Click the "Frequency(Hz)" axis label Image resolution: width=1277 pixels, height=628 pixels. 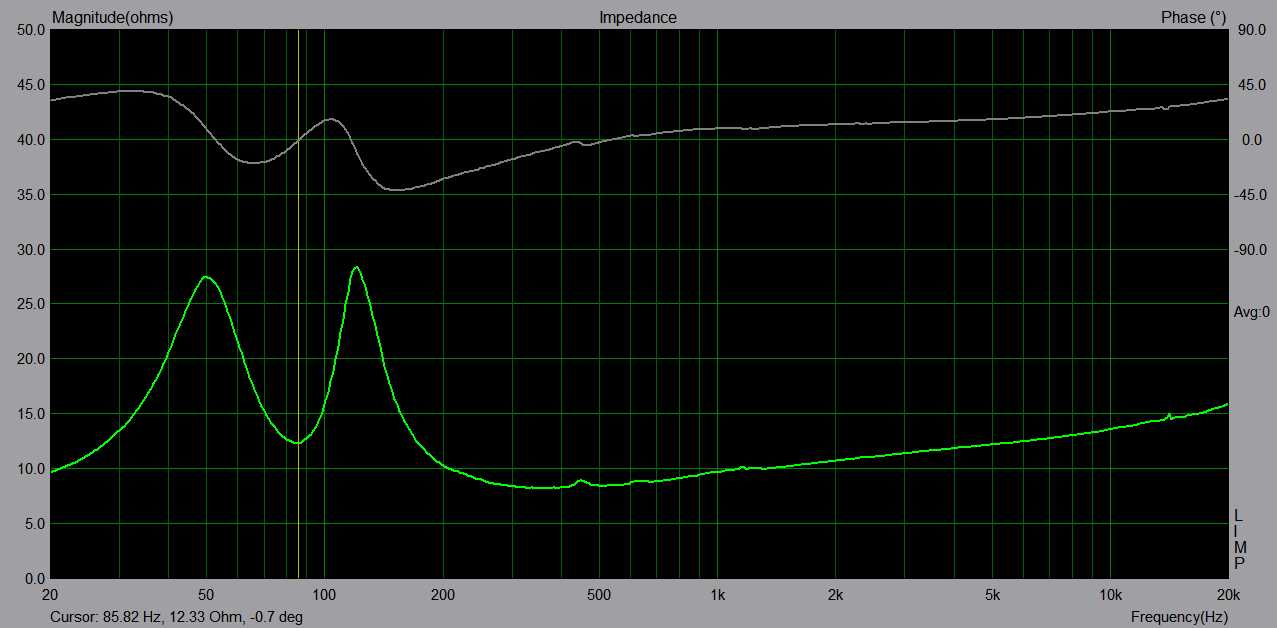(x=1179, y=617)
